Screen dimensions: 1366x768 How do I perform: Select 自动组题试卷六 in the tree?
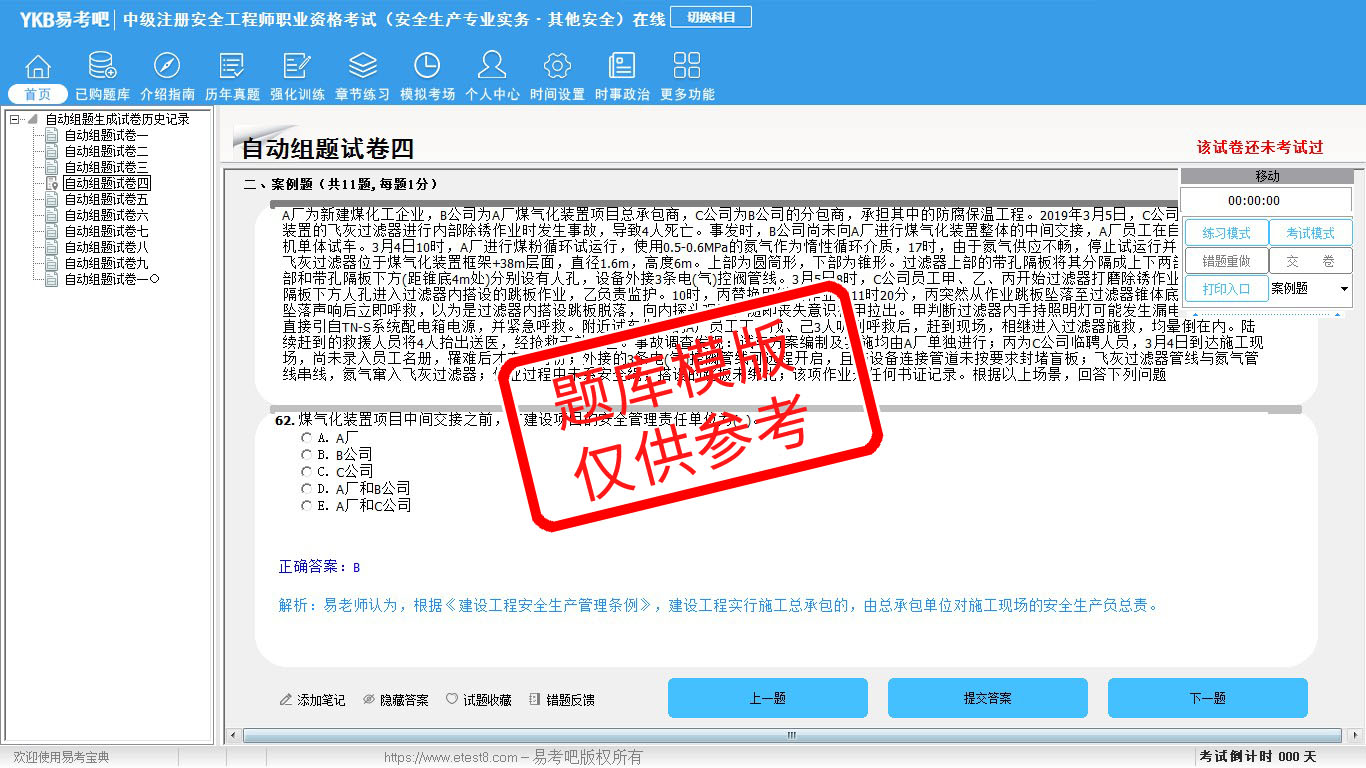pyautogui.click(x=106, y=215)
